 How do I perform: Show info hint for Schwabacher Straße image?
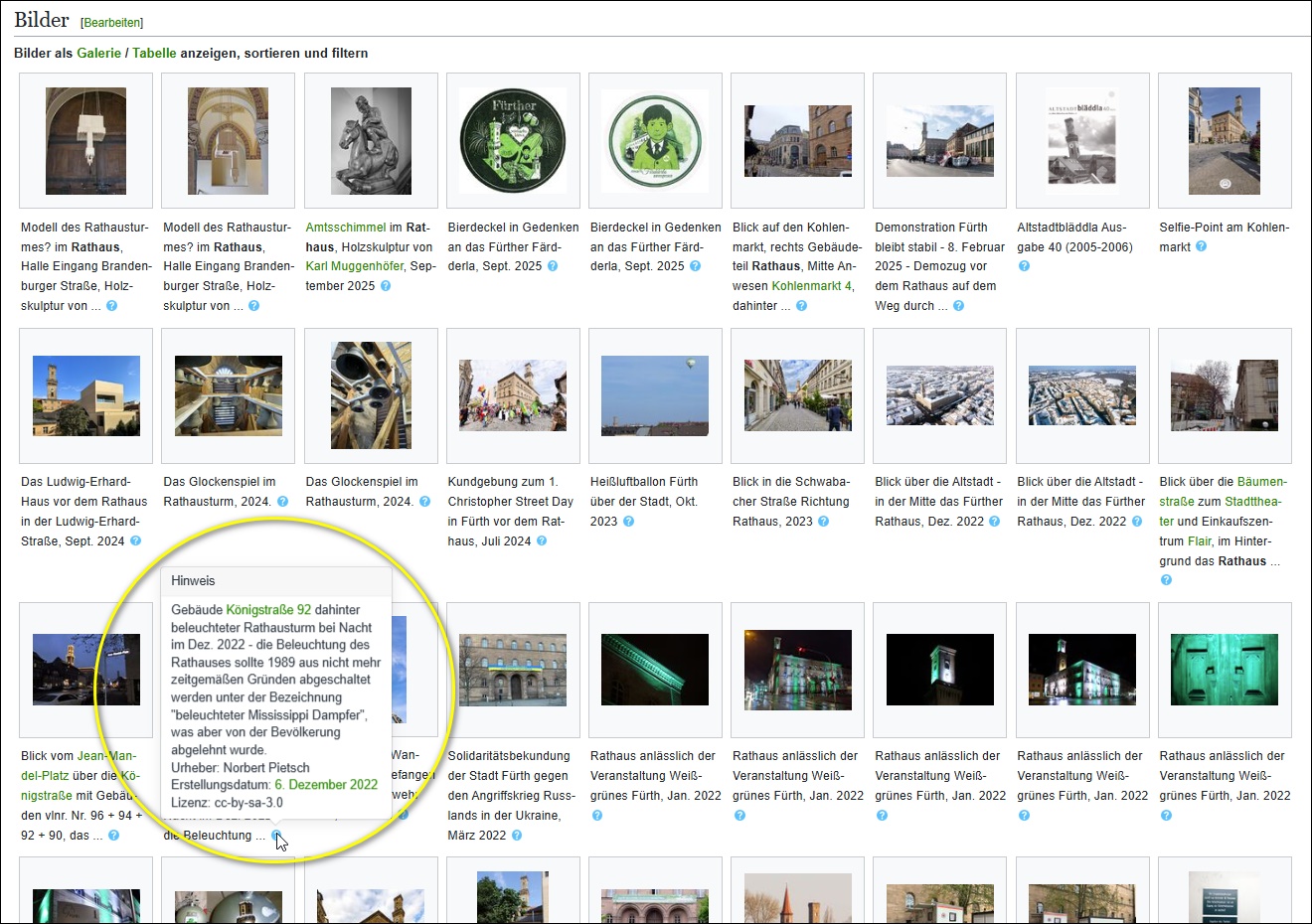823,522
